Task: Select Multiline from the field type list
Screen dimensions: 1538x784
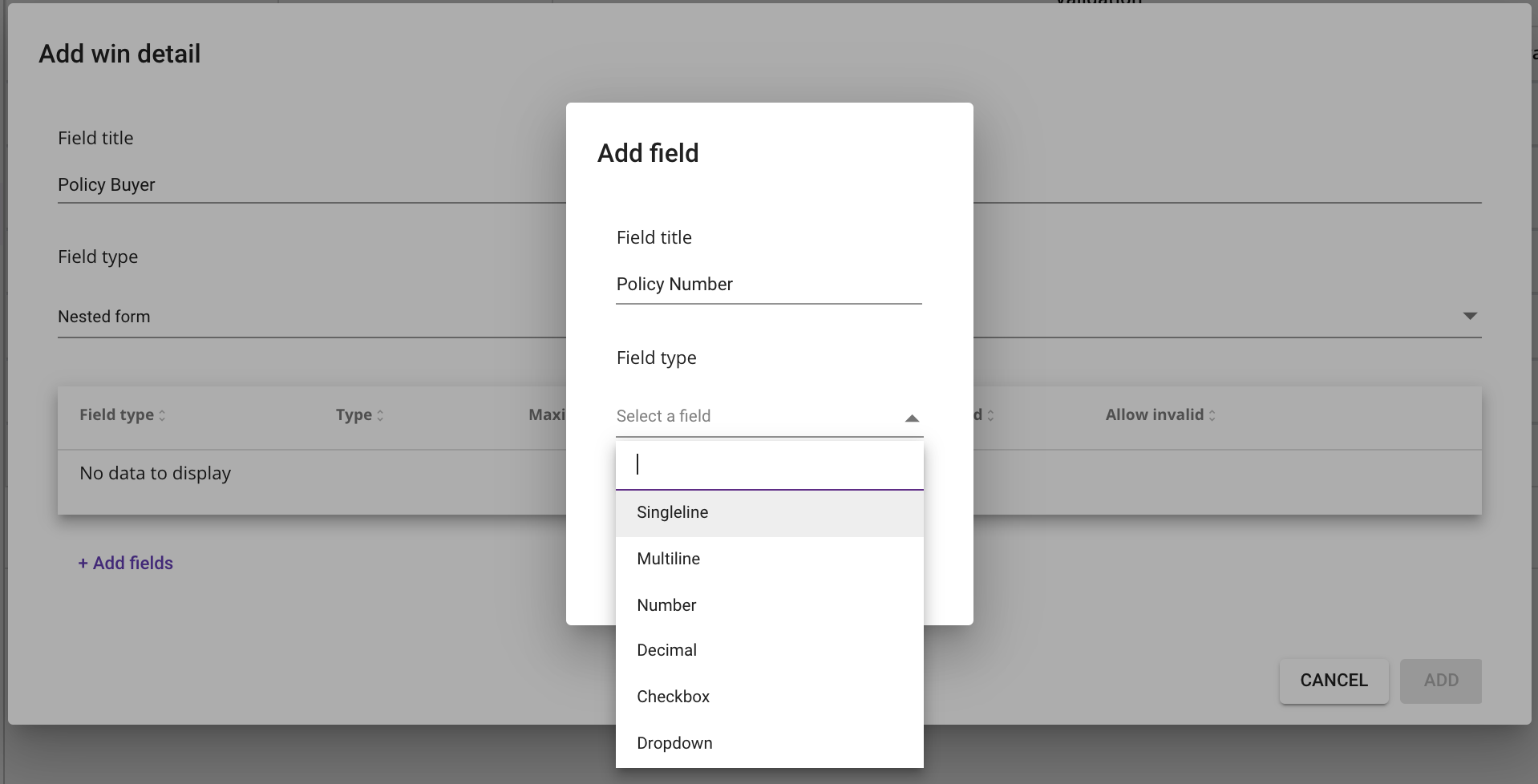Action: pyautogui.click(x=668, y=559)
